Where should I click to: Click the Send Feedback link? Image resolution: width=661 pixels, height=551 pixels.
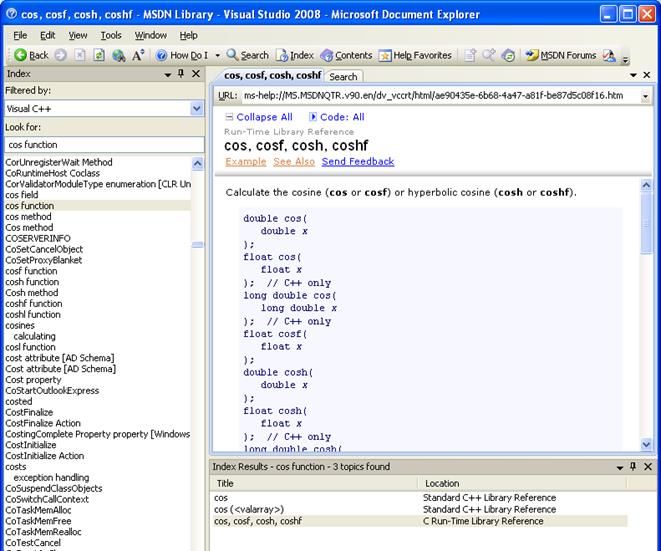coord(358,161)
